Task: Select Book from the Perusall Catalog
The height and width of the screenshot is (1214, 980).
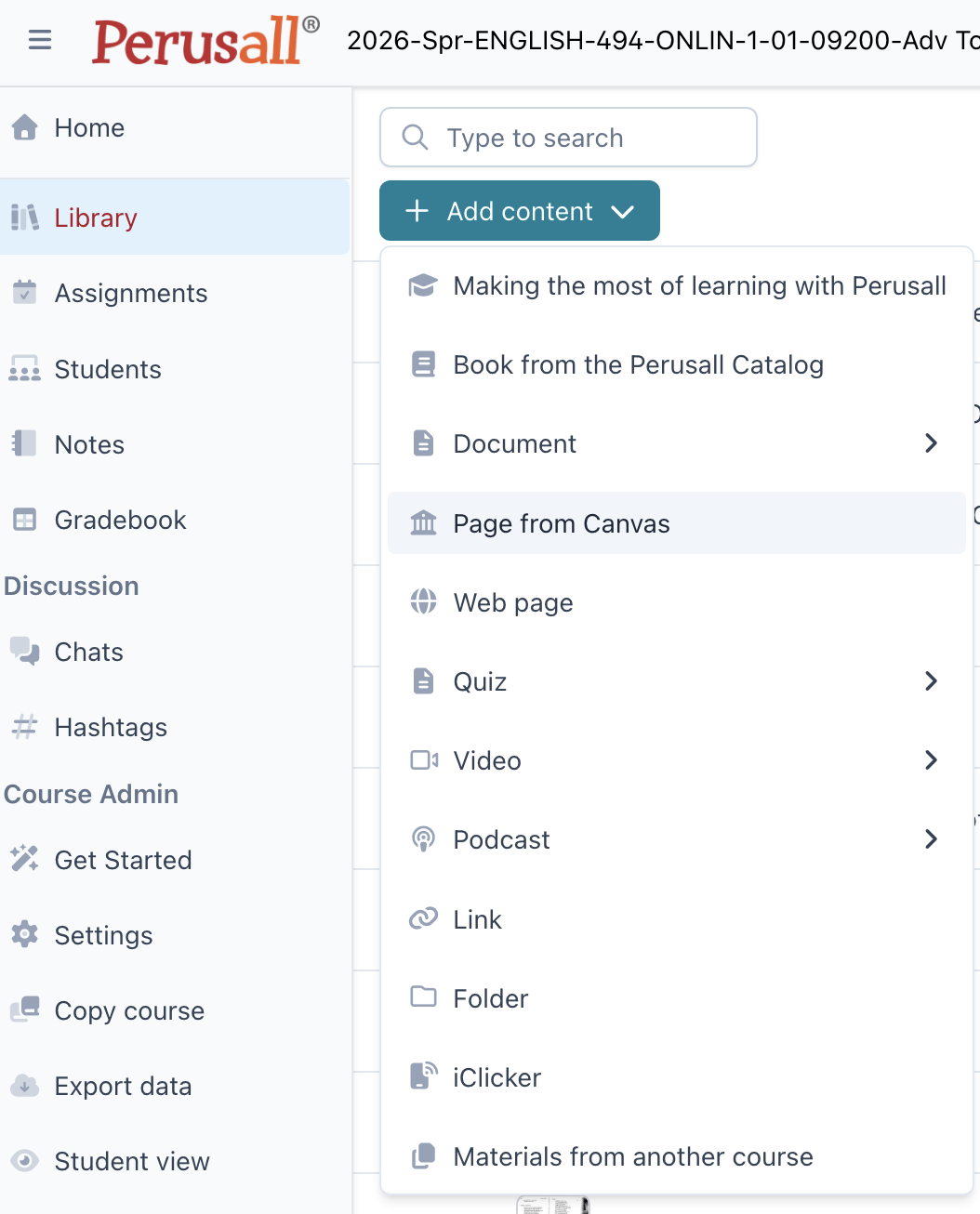Action: click(x=638, y=364)
